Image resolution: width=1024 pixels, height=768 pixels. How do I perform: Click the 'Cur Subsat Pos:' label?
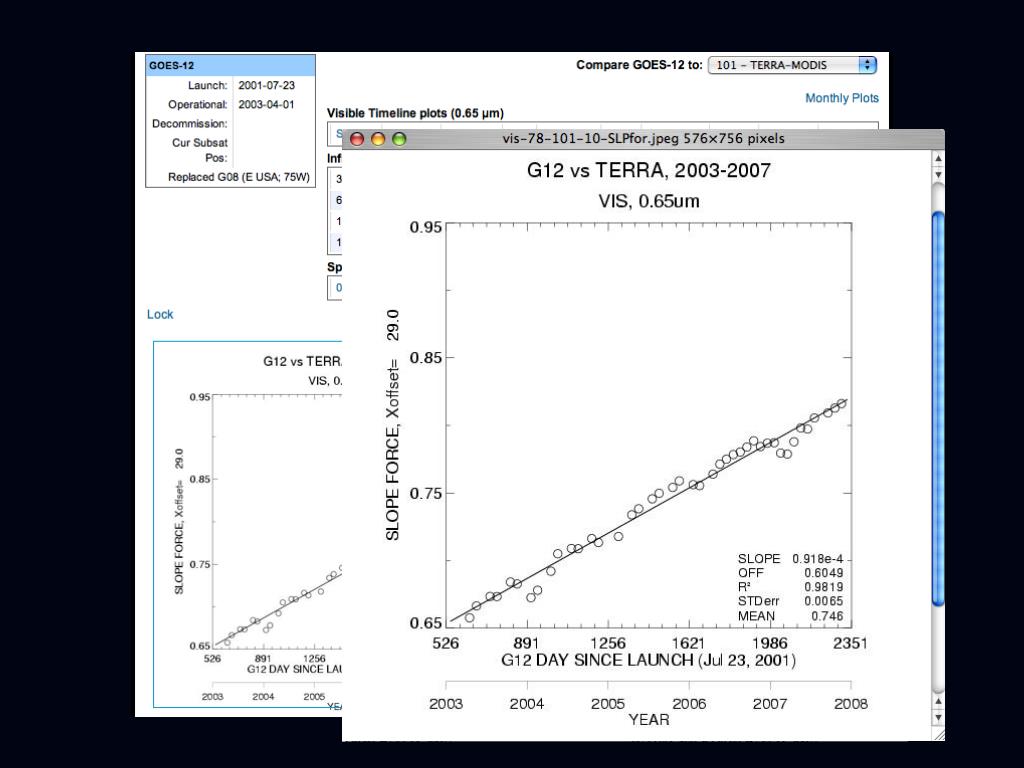click(x=200, y=150)
